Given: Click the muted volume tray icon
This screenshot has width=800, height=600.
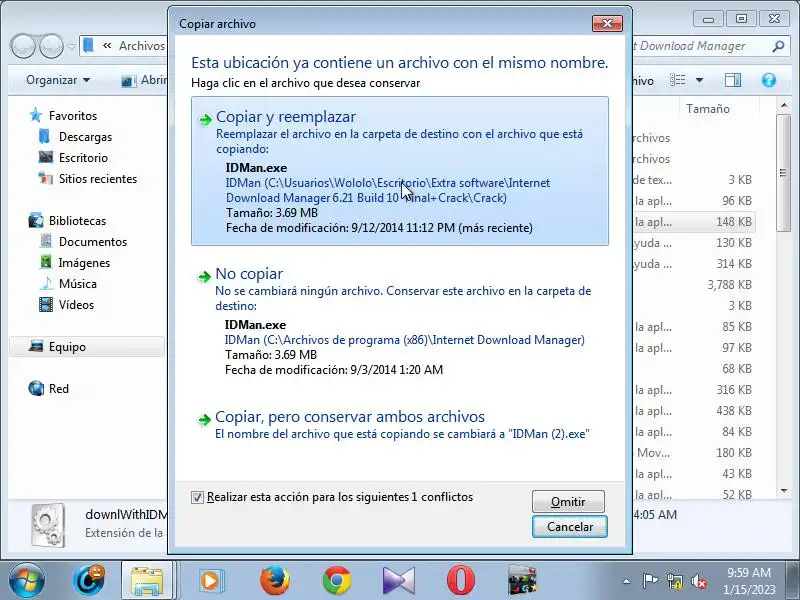Looking at the screenshot, I should coord(698,581).
